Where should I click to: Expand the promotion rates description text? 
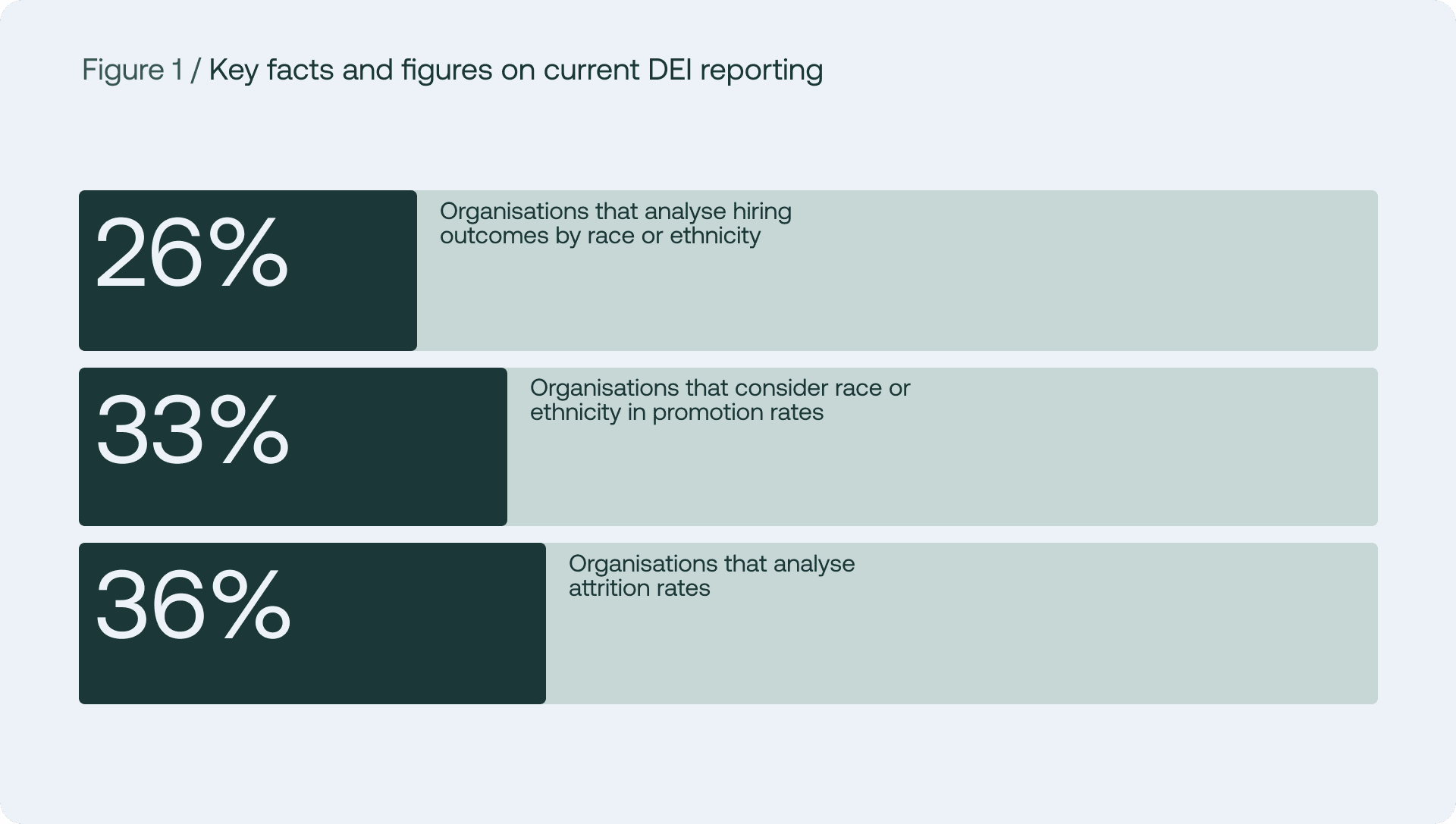tap(719, 400)
